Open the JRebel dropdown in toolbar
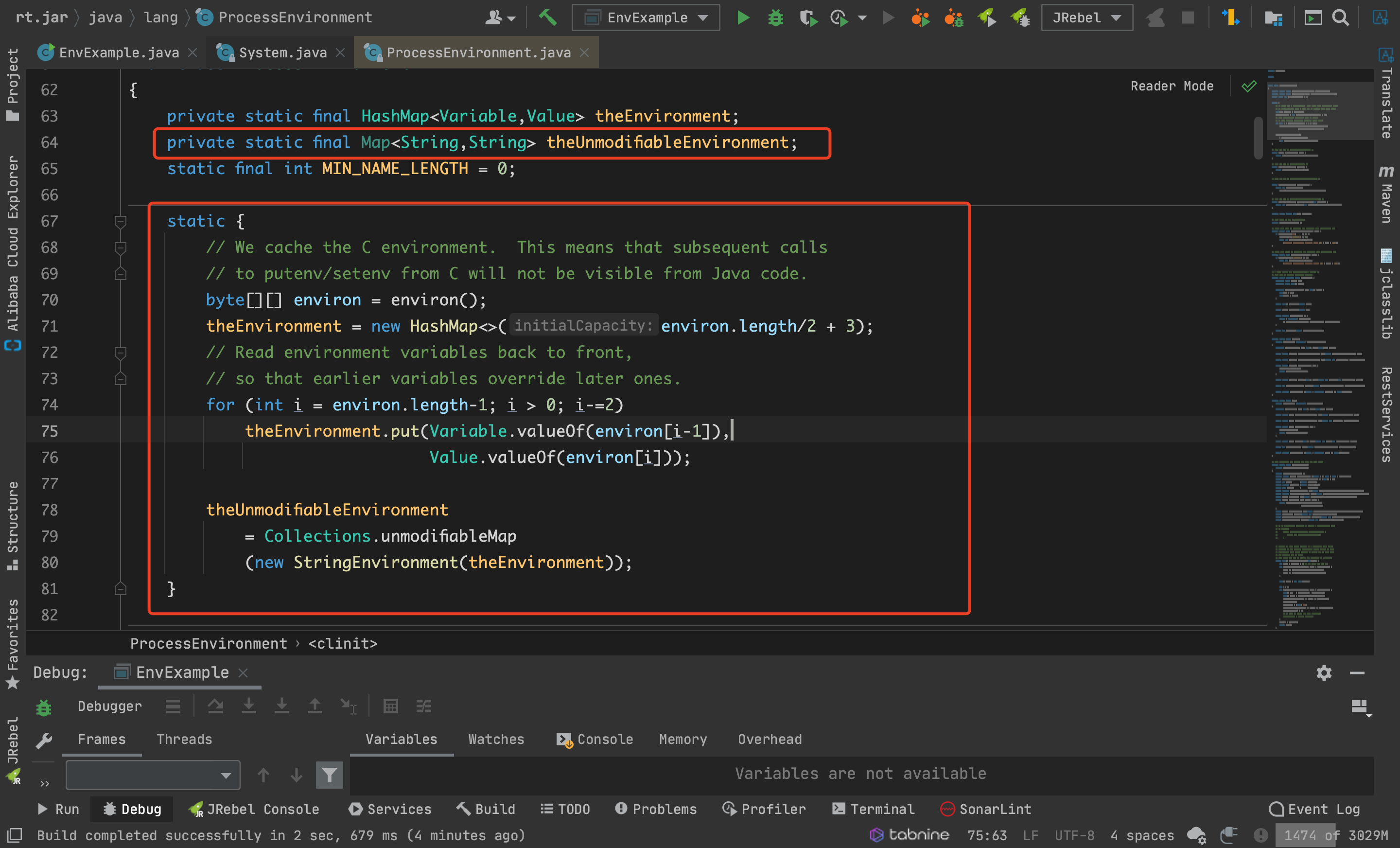This screenshot has height=848, width=1400. (1086, 18)
